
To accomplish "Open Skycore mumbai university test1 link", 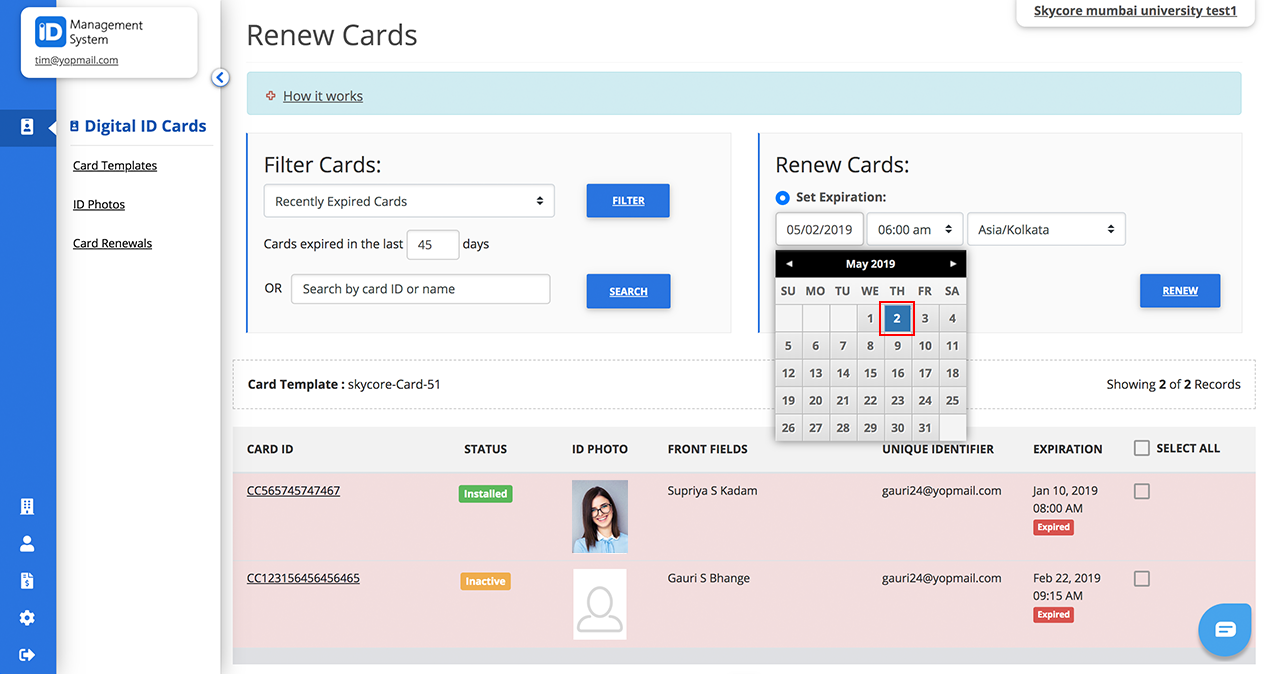I will [1135, 11].
